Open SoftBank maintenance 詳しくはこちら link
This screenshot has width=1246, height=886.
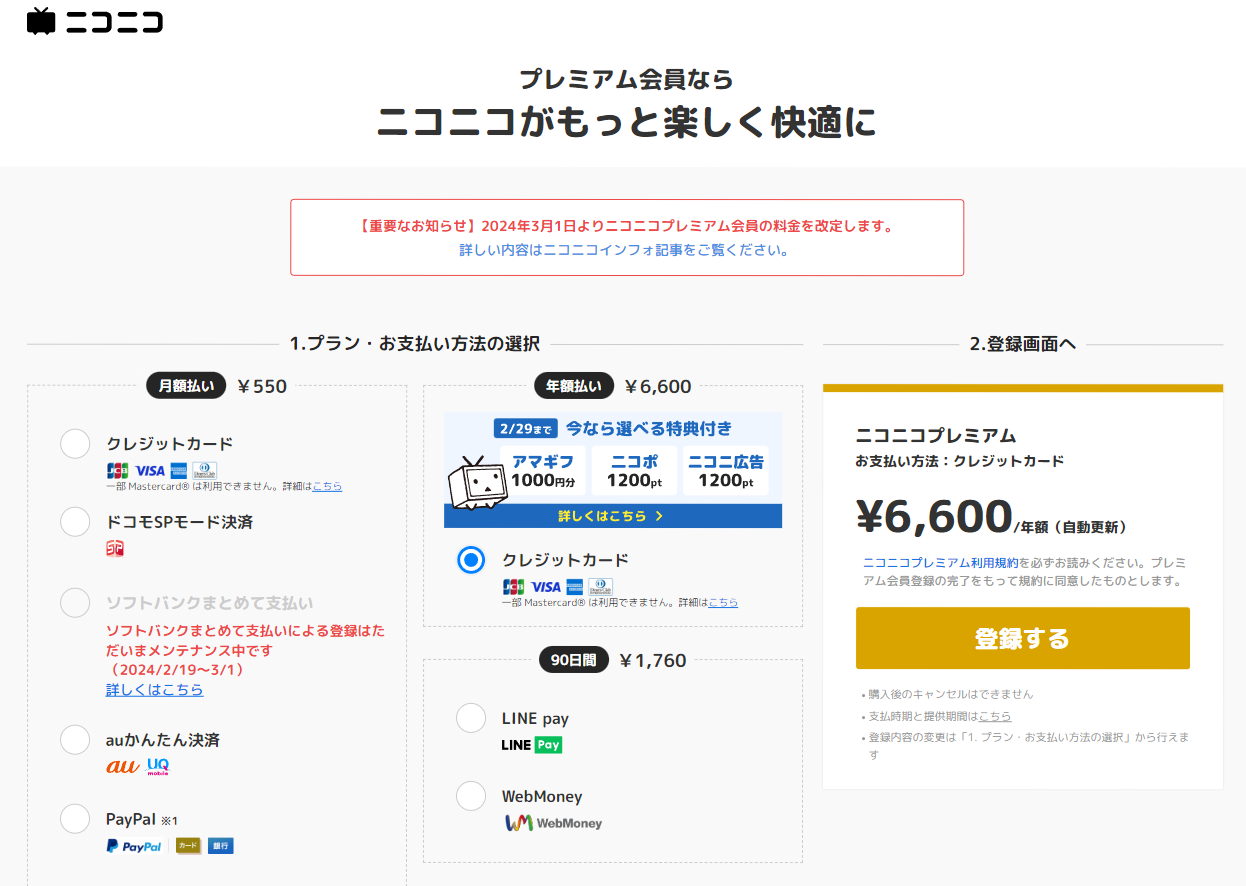155,690
